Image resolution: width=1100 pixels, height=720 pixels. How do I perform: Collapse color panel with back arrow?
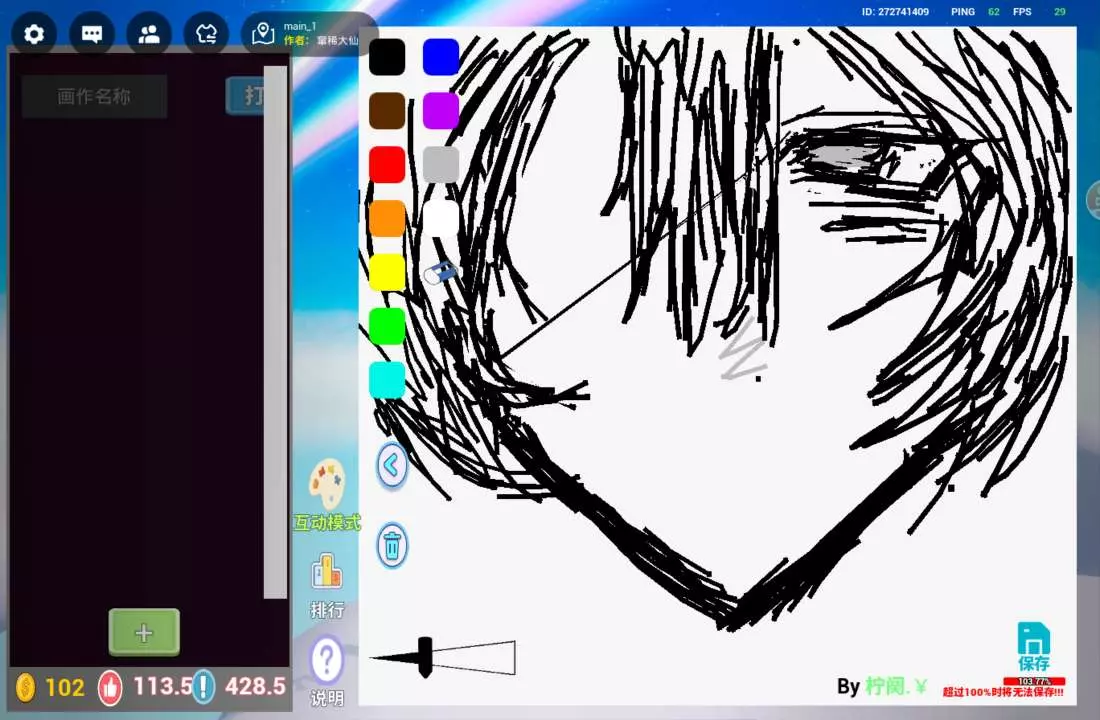[x=392, y=465]
